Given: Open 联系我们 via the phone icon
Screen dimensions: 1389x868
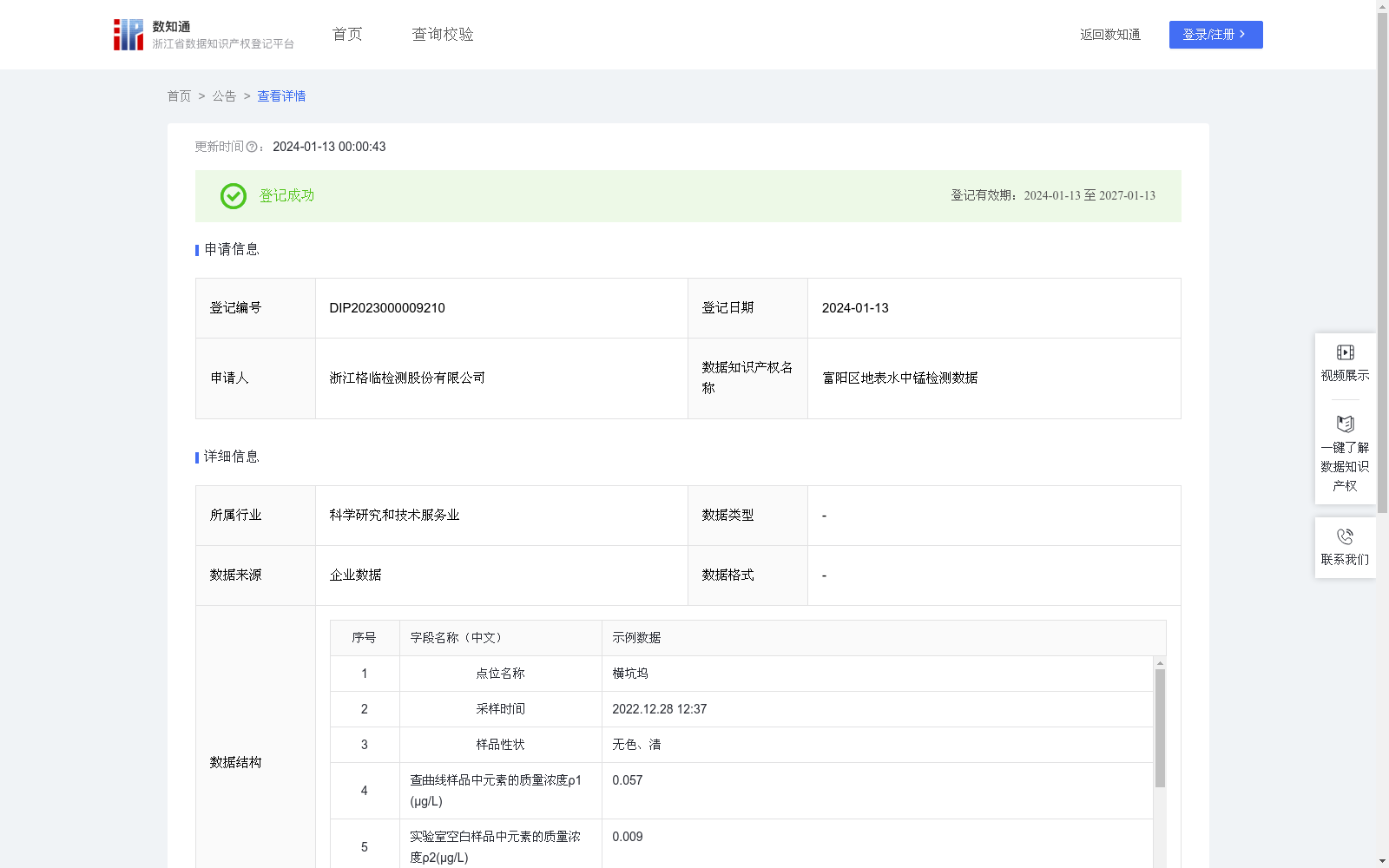Looking at the screenshot, I should coord(1345,538).
